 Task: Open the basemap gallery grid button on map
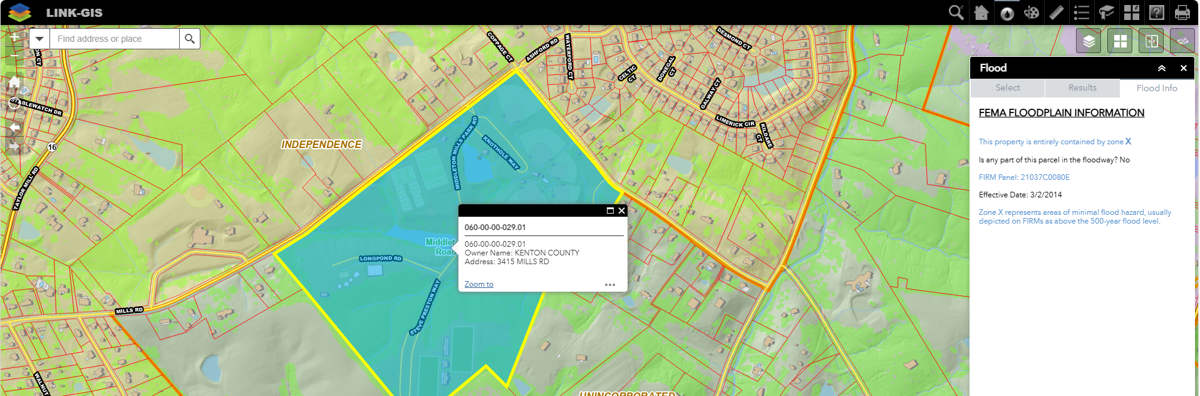tap(1120, 41)
